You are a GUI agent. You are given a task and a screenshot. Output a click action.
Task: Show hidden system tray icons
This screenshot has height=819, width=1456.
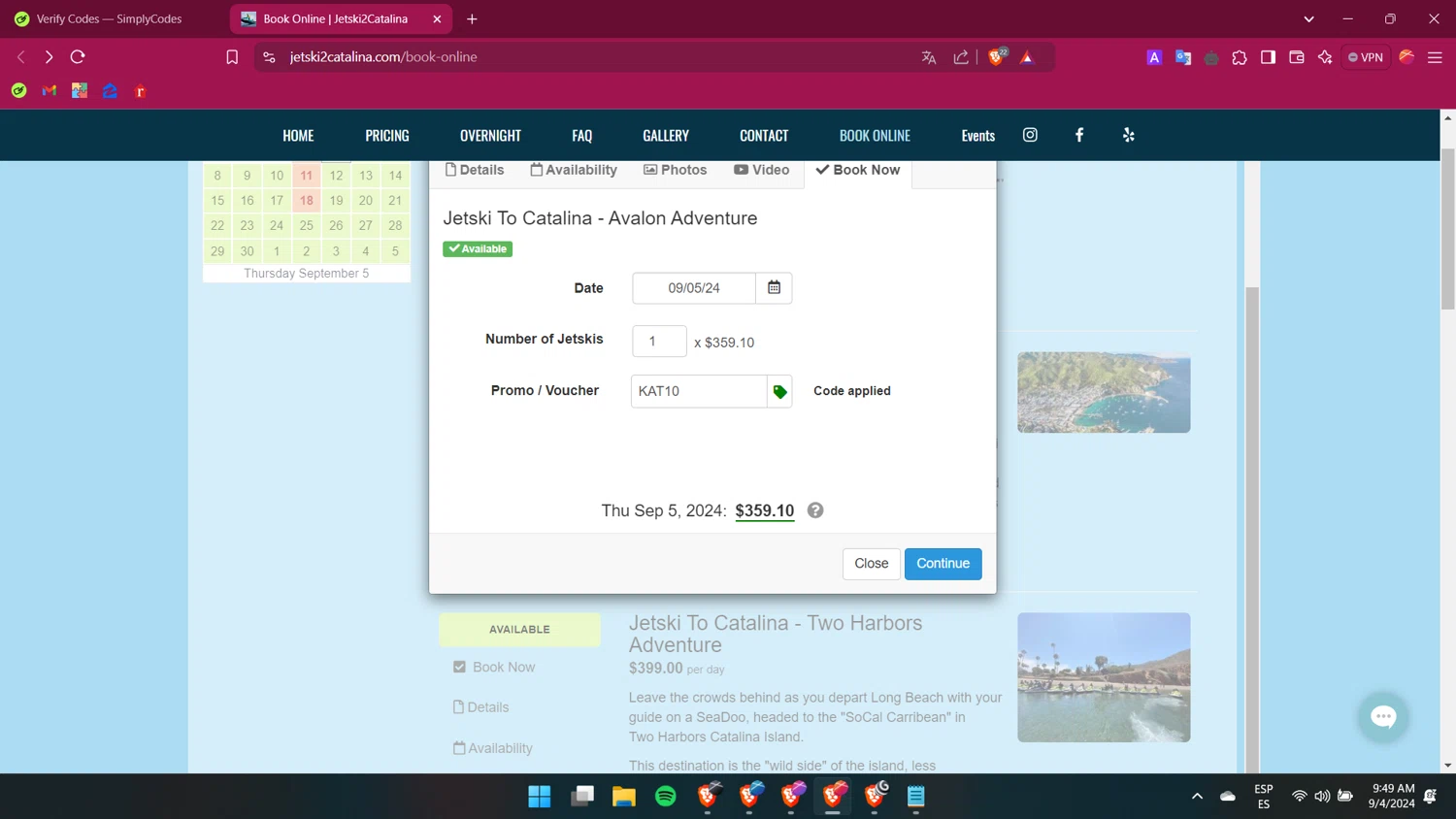pos(1197,796)
